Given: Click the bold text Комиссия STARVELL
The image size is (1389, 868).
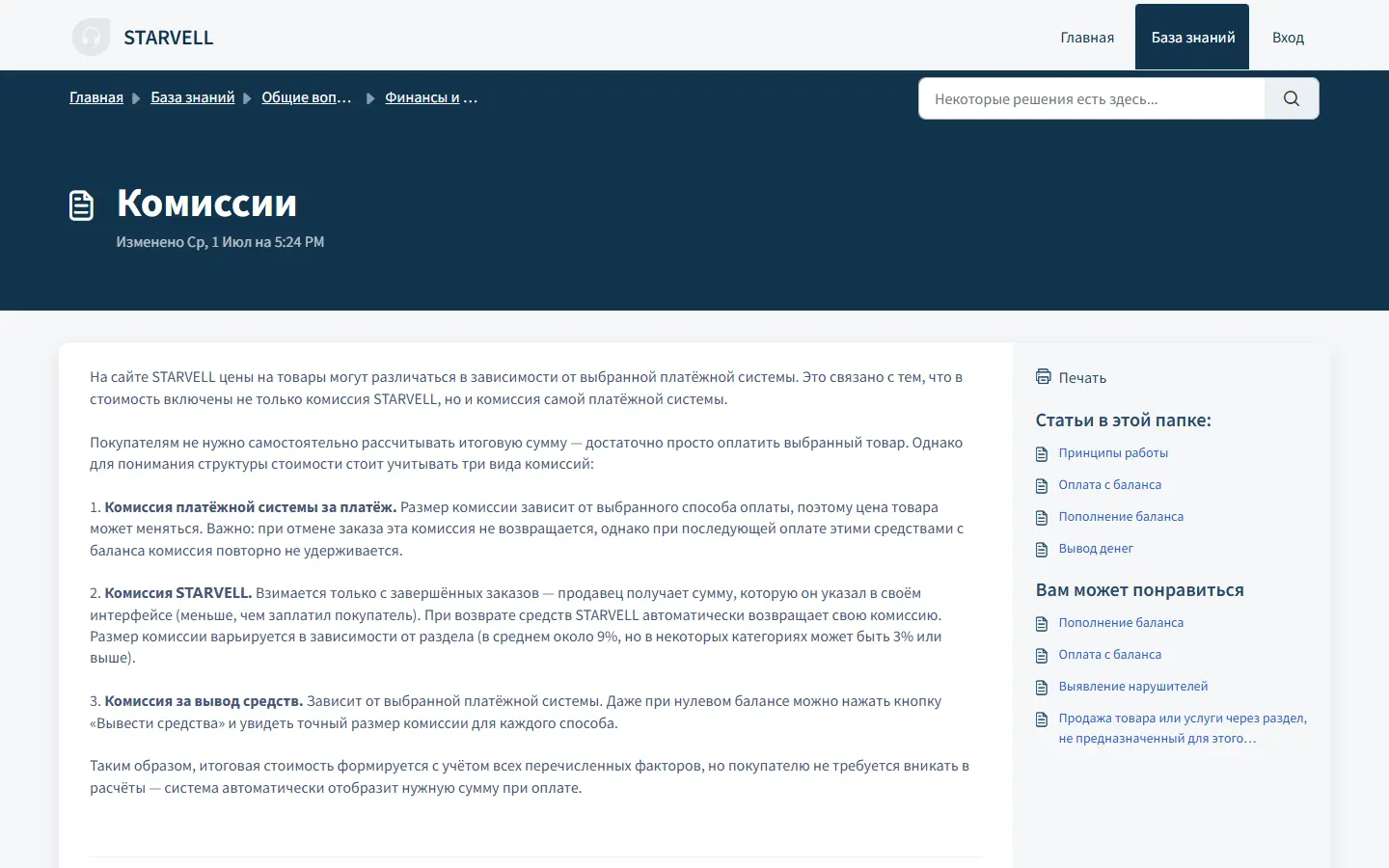Looking at the screenshot, I should pyautogui.click(x=178, y=593).
